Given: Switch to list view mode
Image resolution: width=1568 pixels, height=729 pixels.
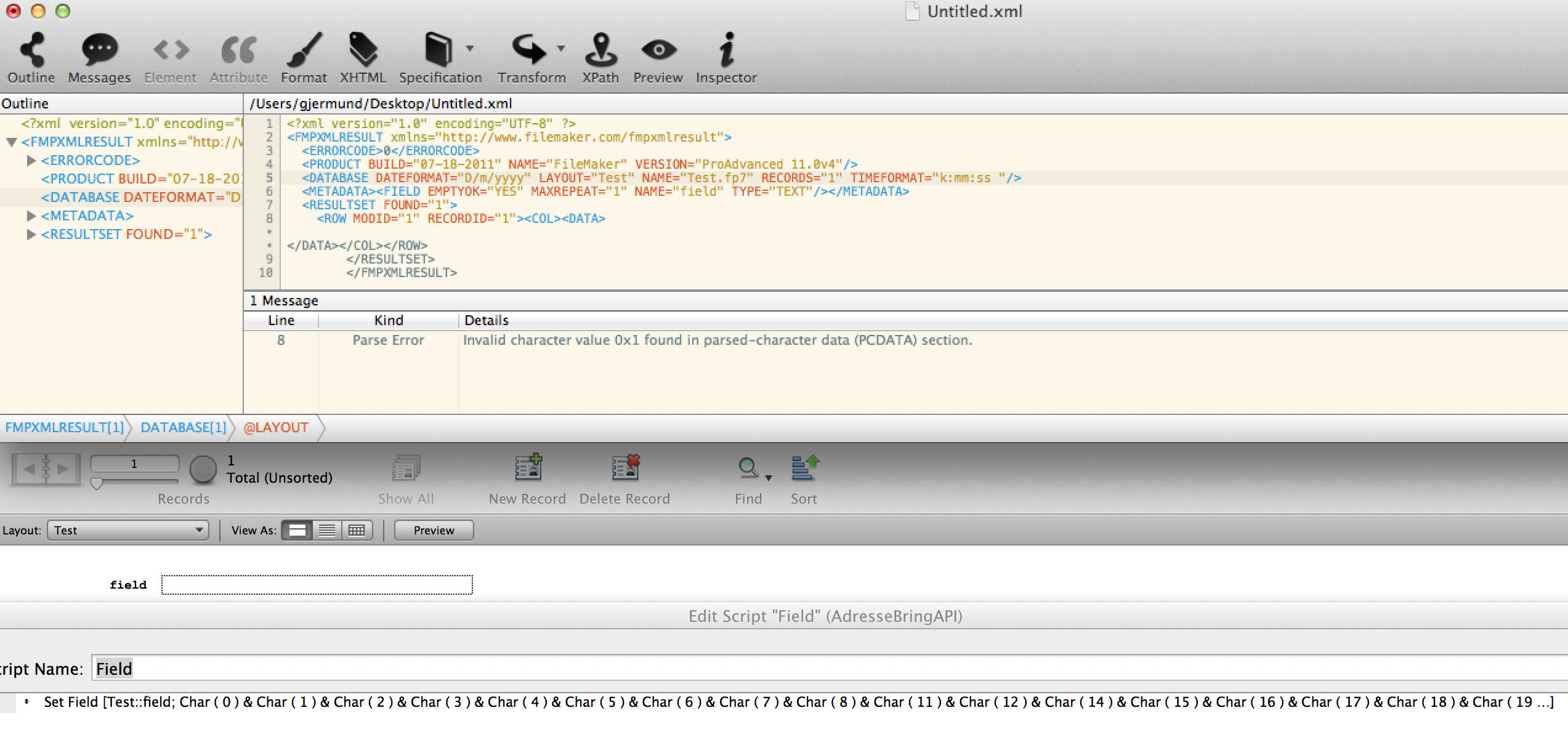Looking at the screenshot, I should coord(327,530).
